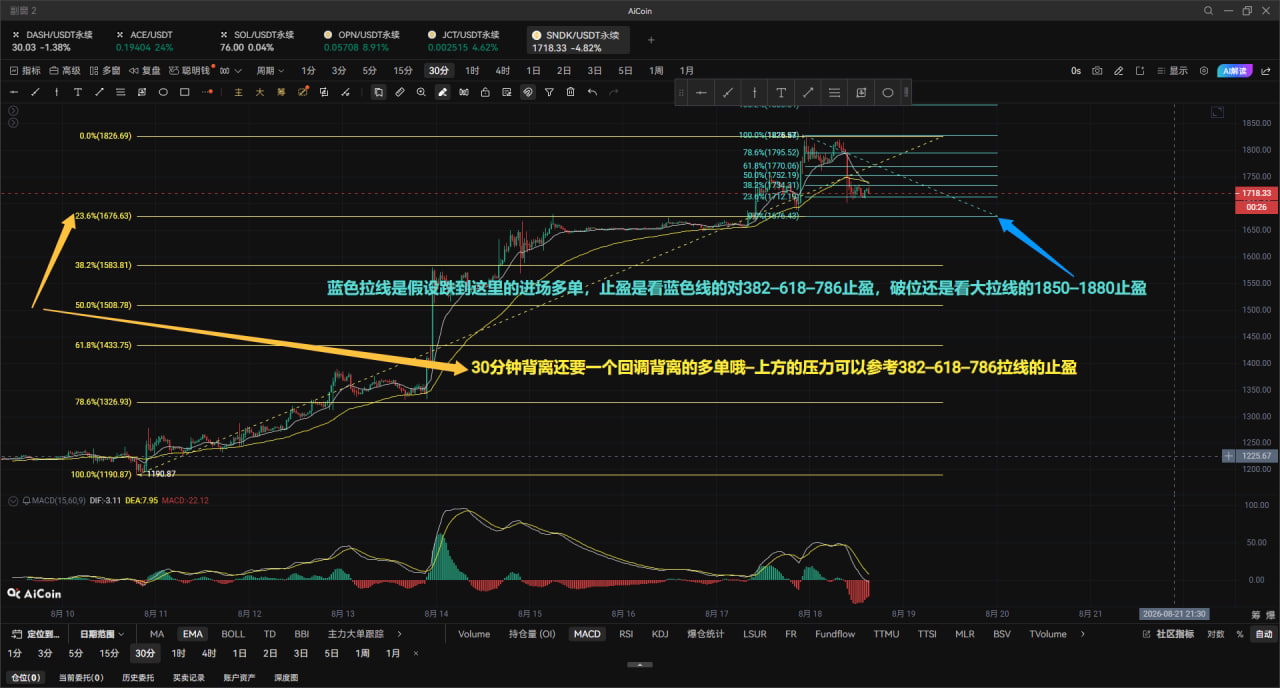Image resolution: width=1280 pixels, height=688 pixels.
Task: Expand the 日期范围 date range dropdown
Action: click(103, 634)
